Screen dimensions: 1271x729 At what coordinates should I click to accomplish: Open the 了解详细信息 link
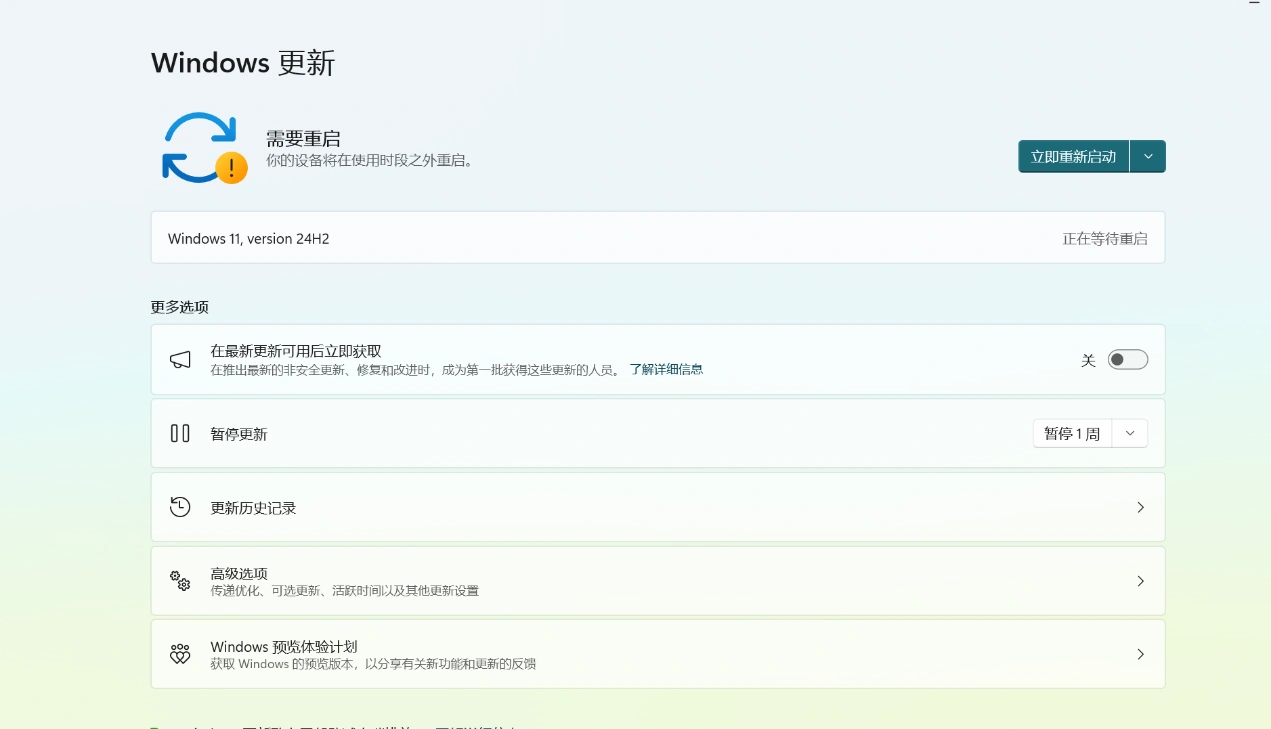tap(666, 368)
